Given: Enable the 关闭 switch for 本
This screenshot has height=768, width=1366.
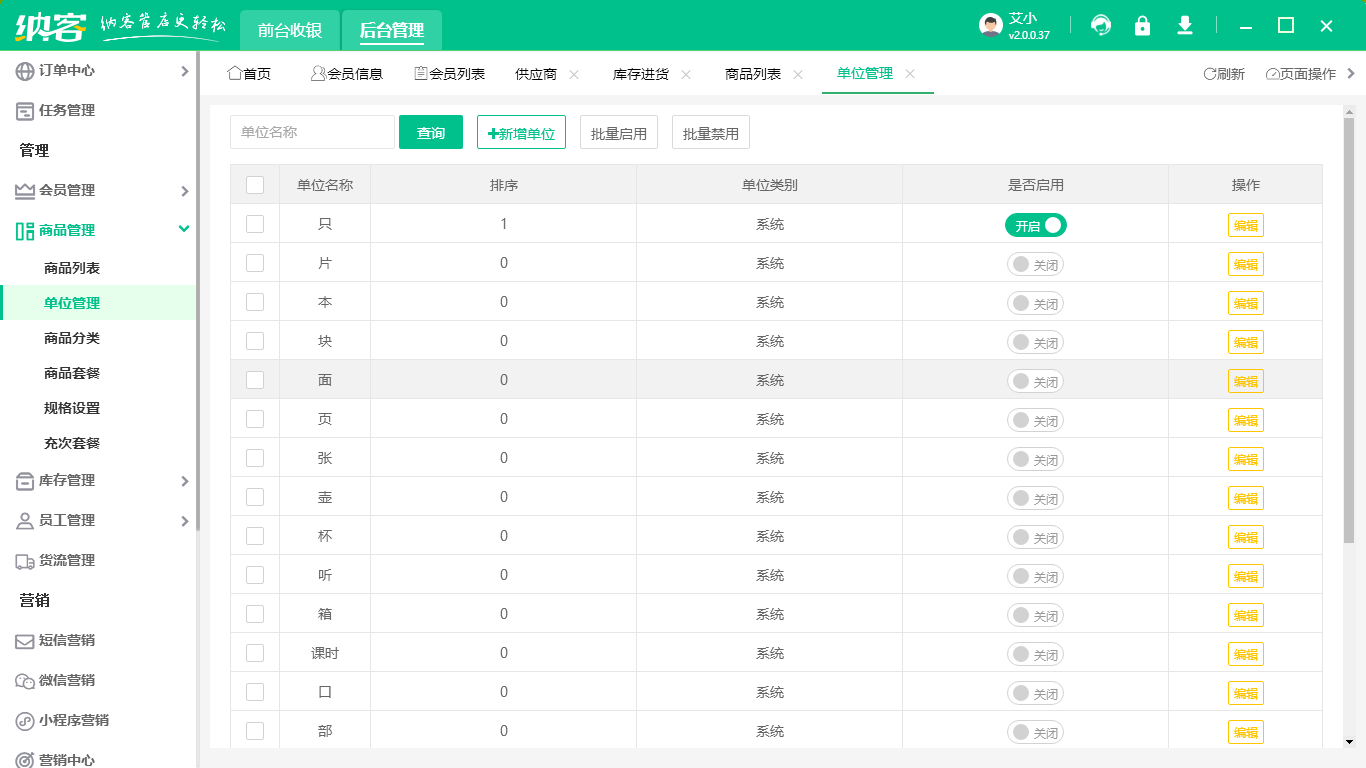Looking at the screenshot, I should pyautogui.click(x=1036, y=303).
